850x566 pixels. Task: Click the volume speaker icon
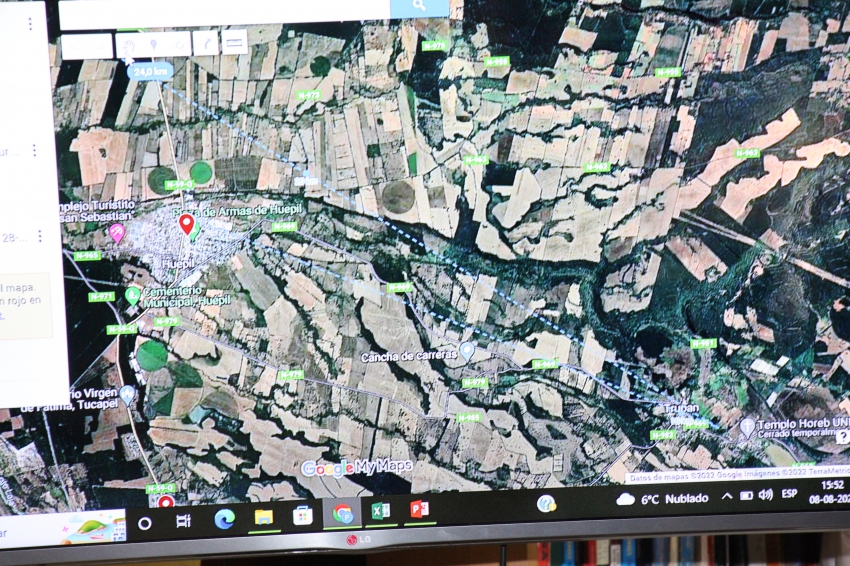[x=765, y=494]
